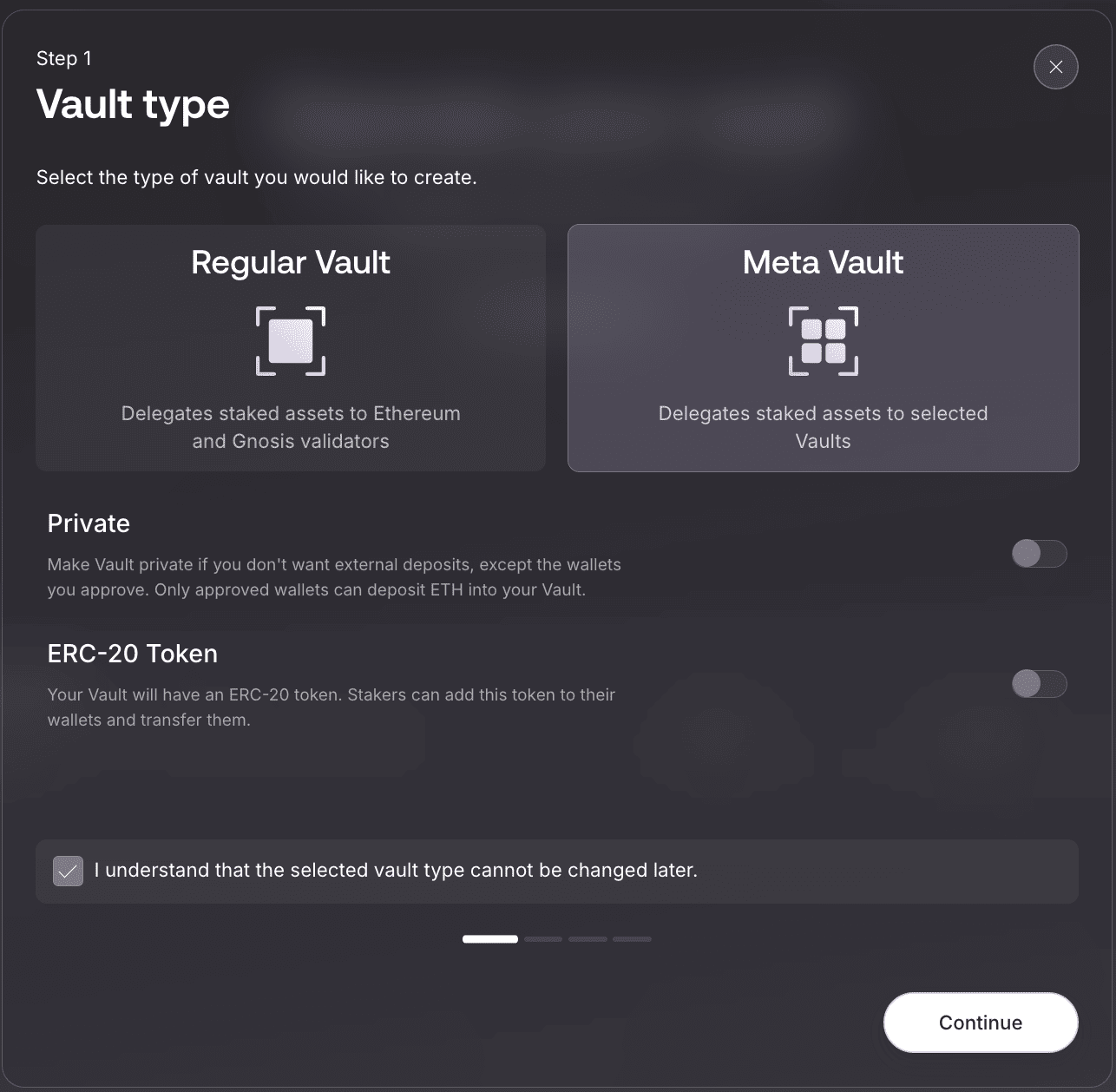
Task: Click the Private vault description paragraph
Action: (334, 577)
